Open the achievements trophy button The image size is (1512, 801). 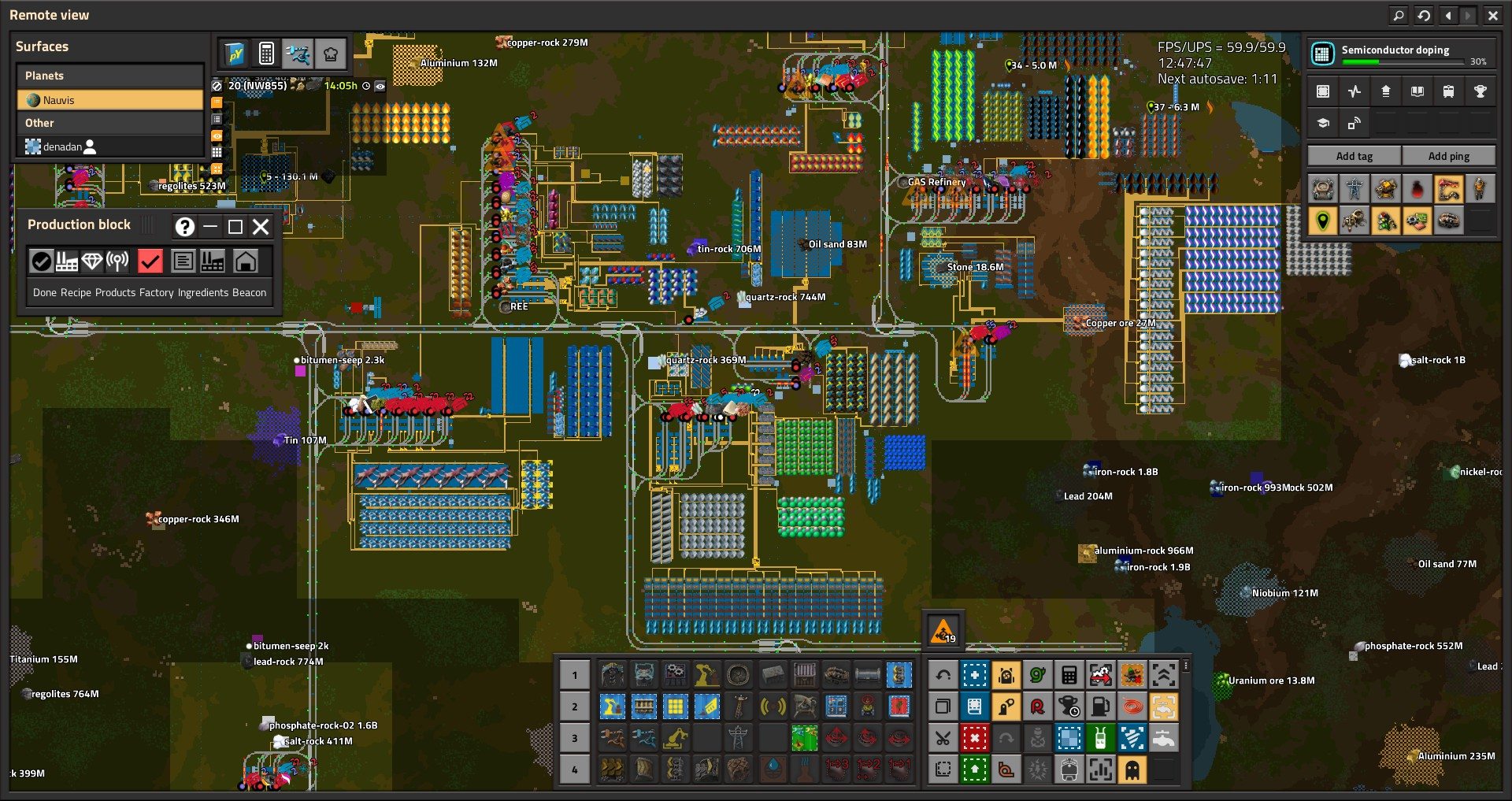tap(1480, 91)
